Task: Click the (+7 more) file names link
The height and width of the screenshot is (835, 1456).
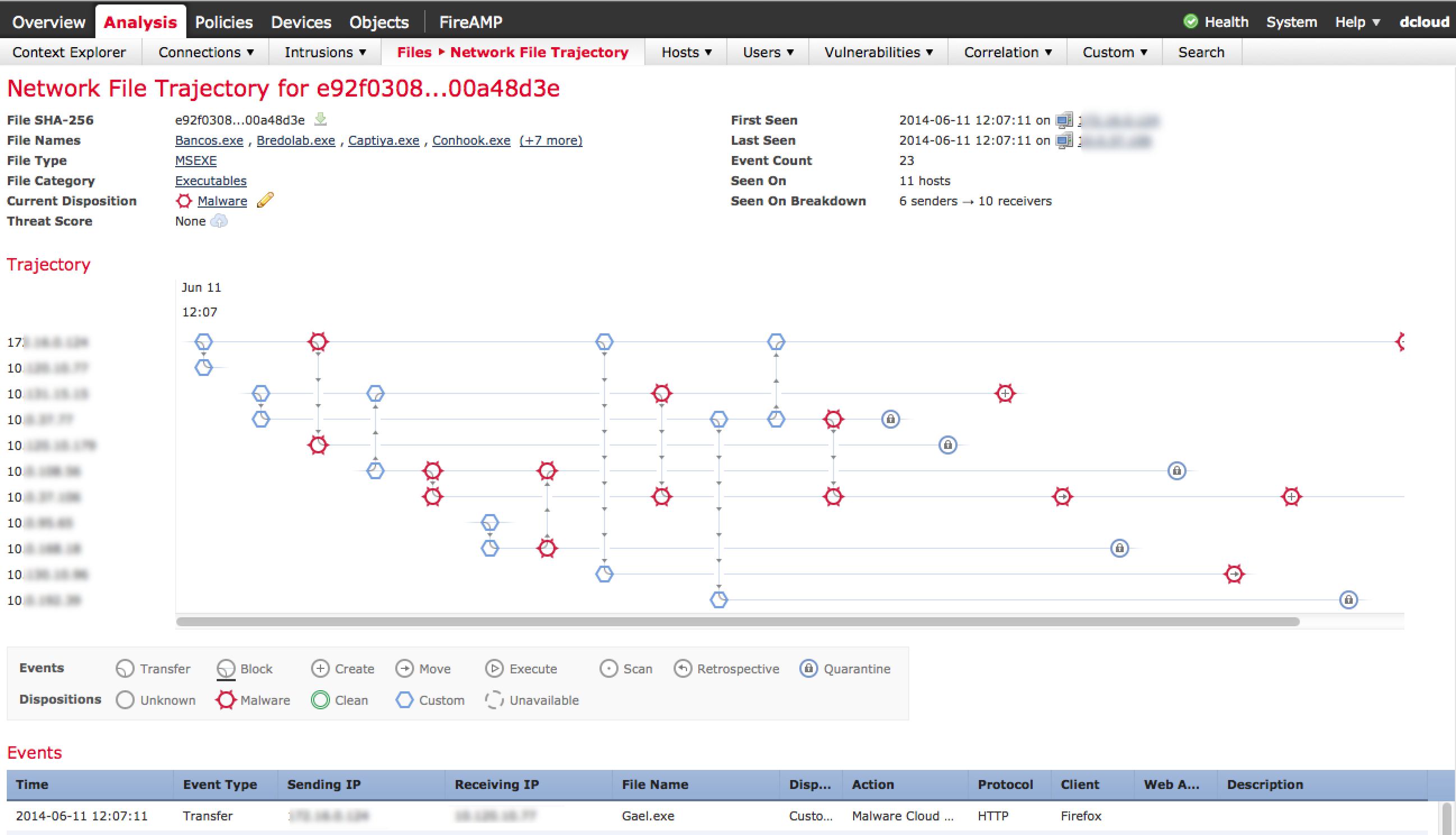Action: coord(550,140)
